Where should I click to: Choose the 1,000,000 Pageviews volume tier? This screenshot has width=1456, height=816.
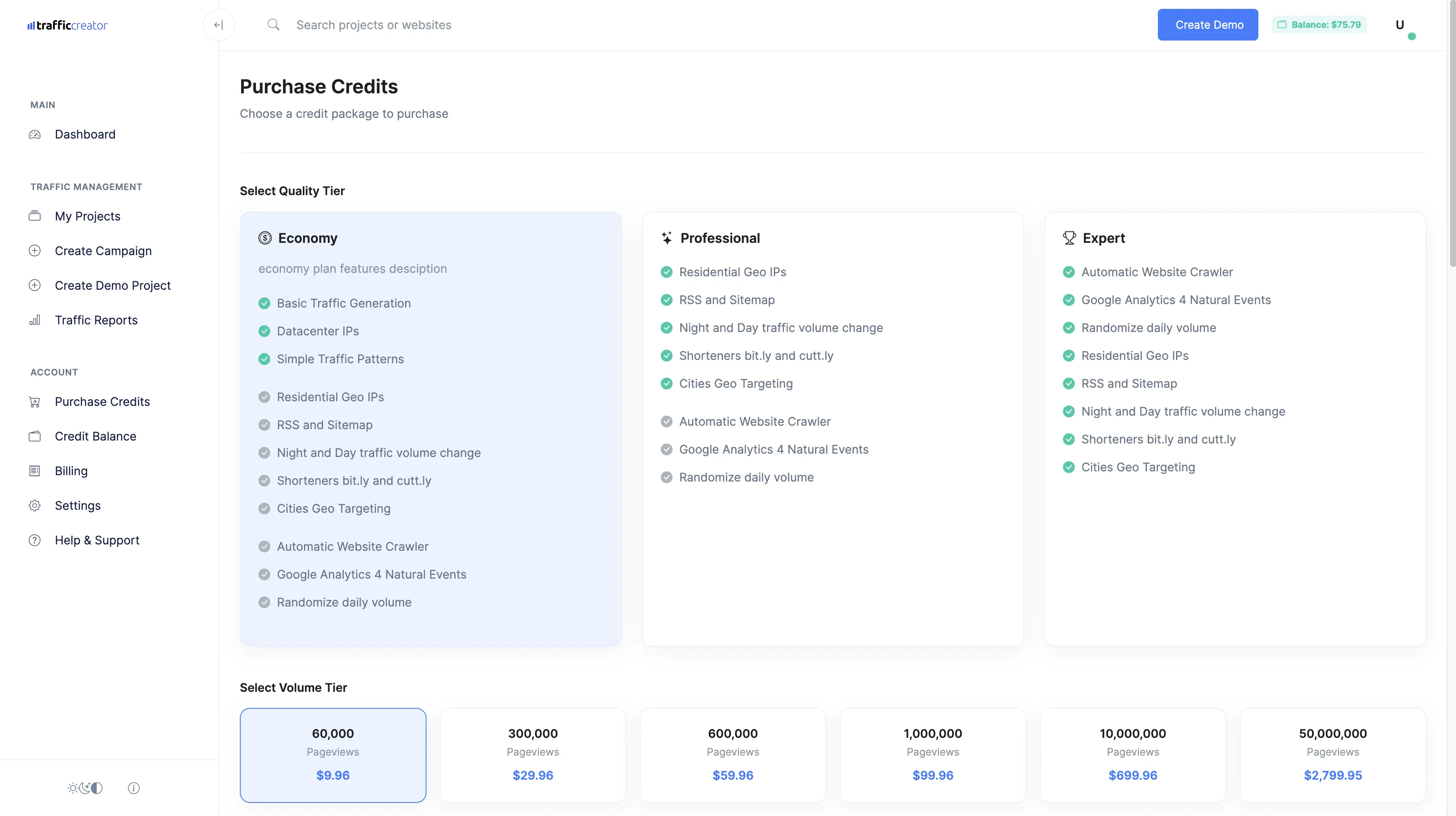[x=933, y=756]
